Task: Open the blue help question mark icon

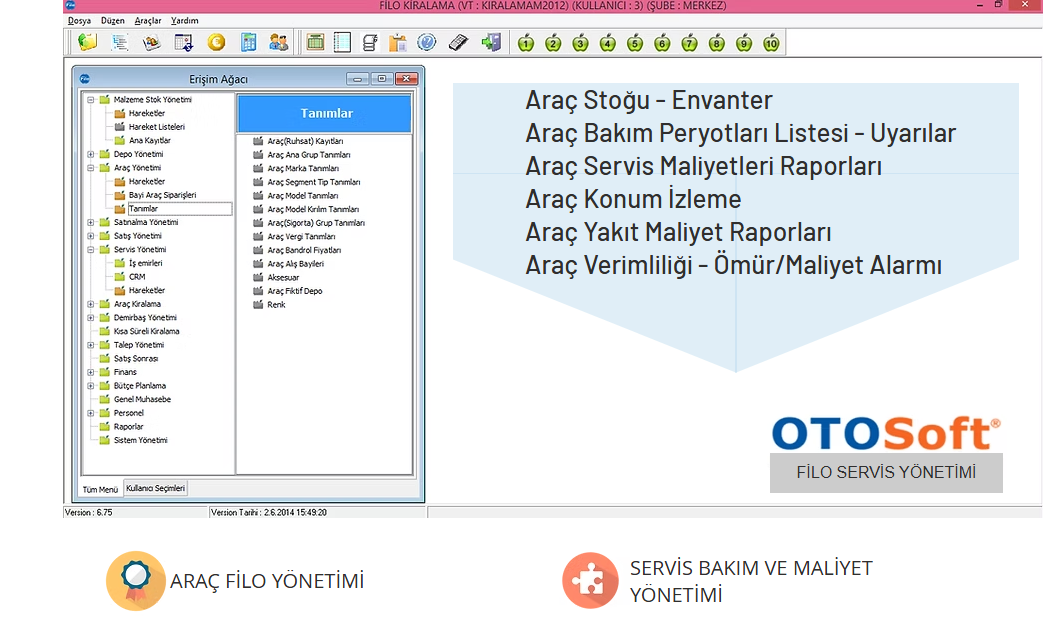Action: point(426,42)
